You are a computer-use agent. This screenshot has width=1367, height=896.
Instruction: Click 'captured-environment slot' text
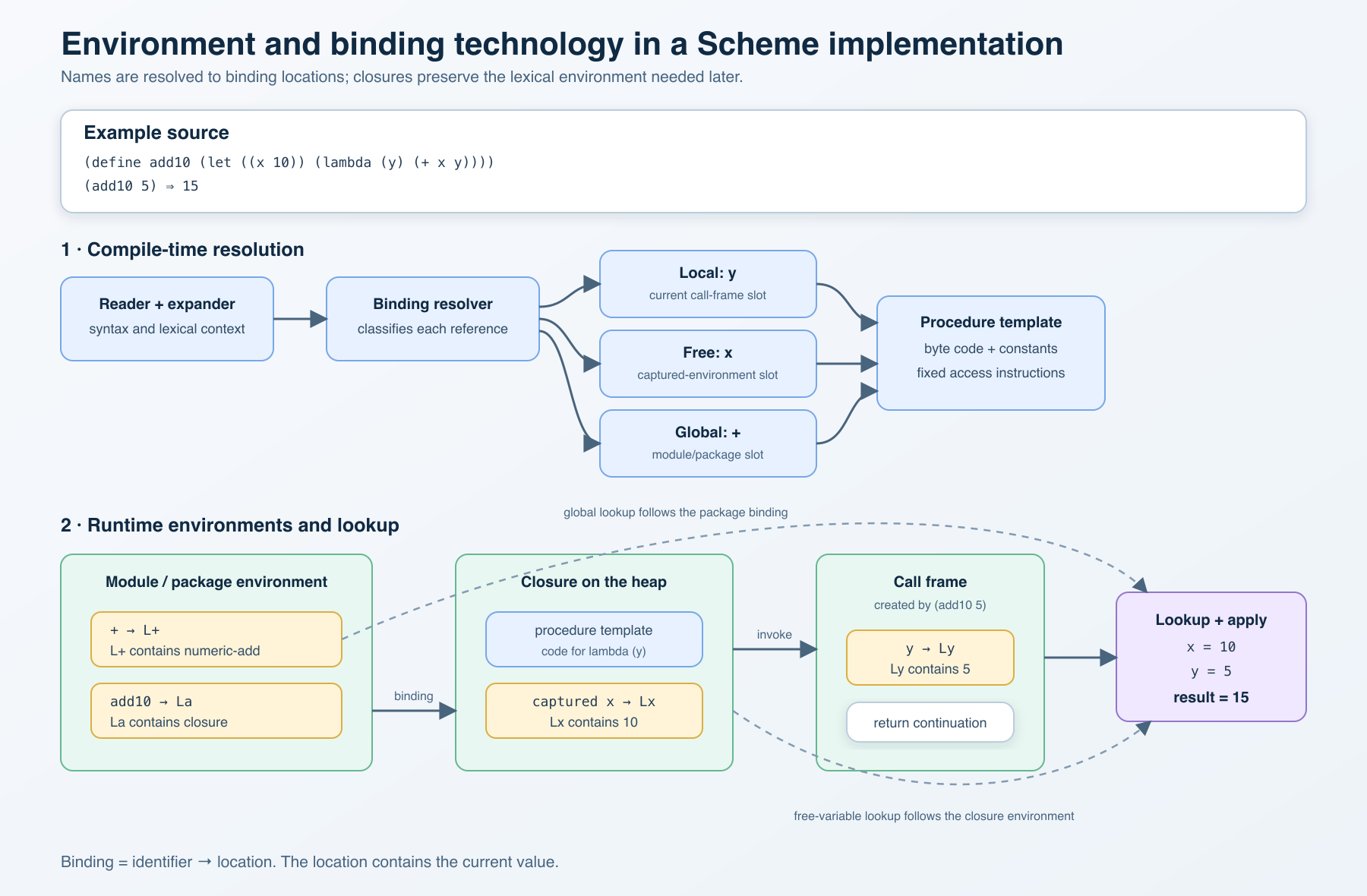tap(708, 375)
